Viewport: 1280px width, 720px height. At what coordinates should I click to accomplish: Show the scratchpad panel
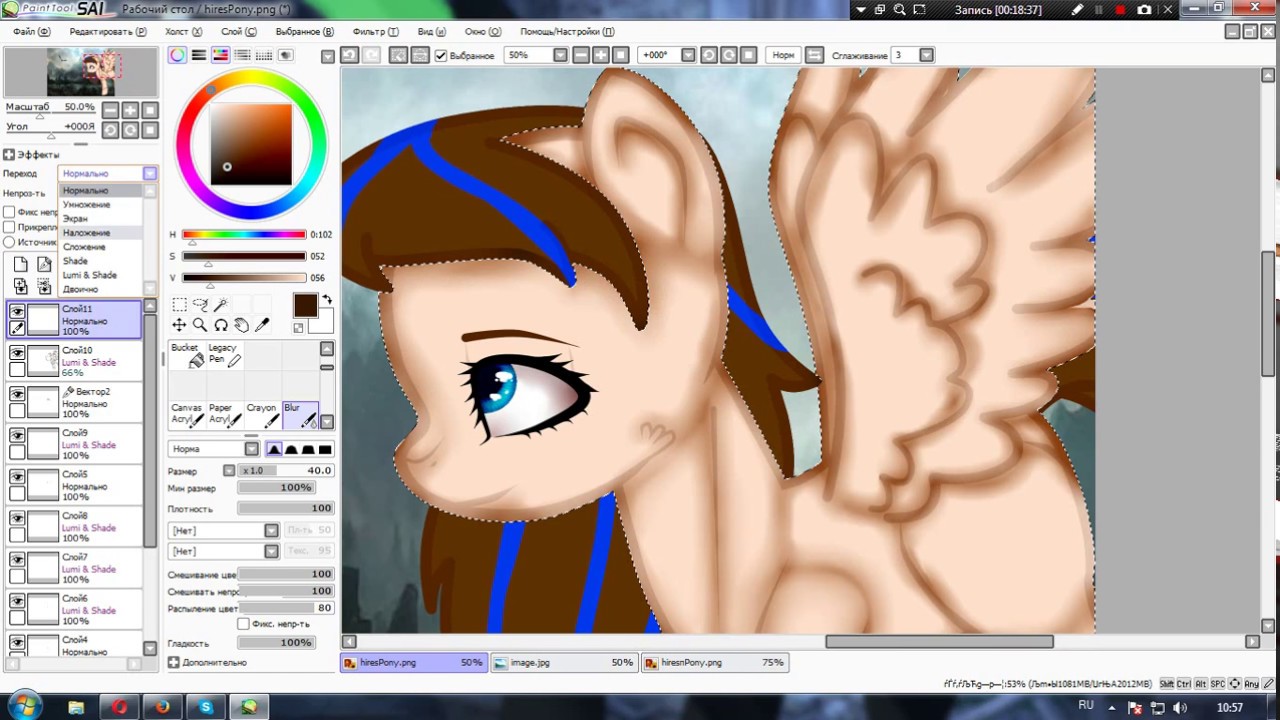click(x=286, y=55)
